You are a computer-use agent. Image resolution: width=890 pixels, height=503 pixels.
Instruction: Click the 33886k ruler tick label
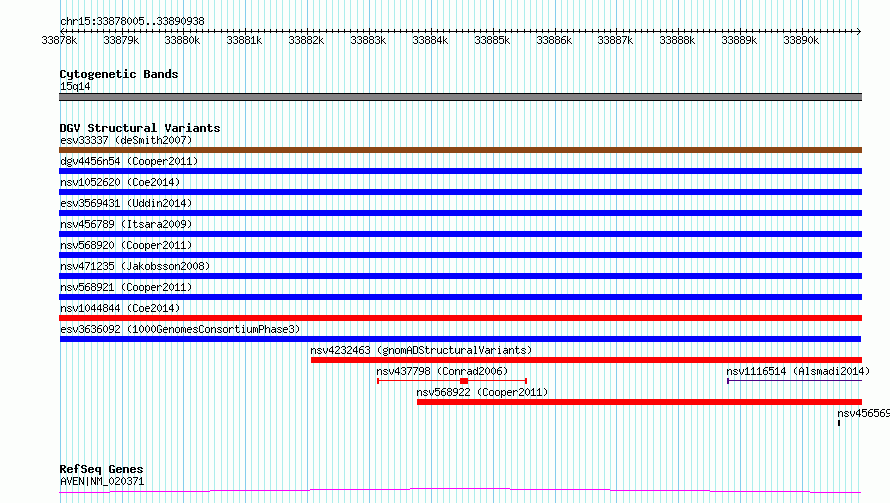coord(554,40)
